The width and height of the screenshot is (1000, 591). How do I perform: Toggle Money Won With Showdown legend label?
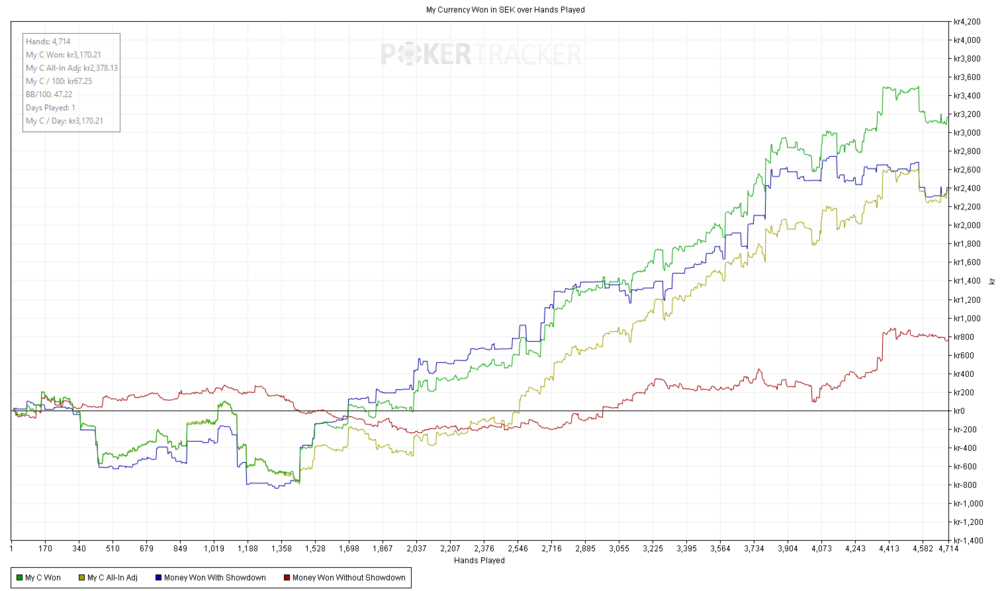pyautogui.click(x=216, y=577)
